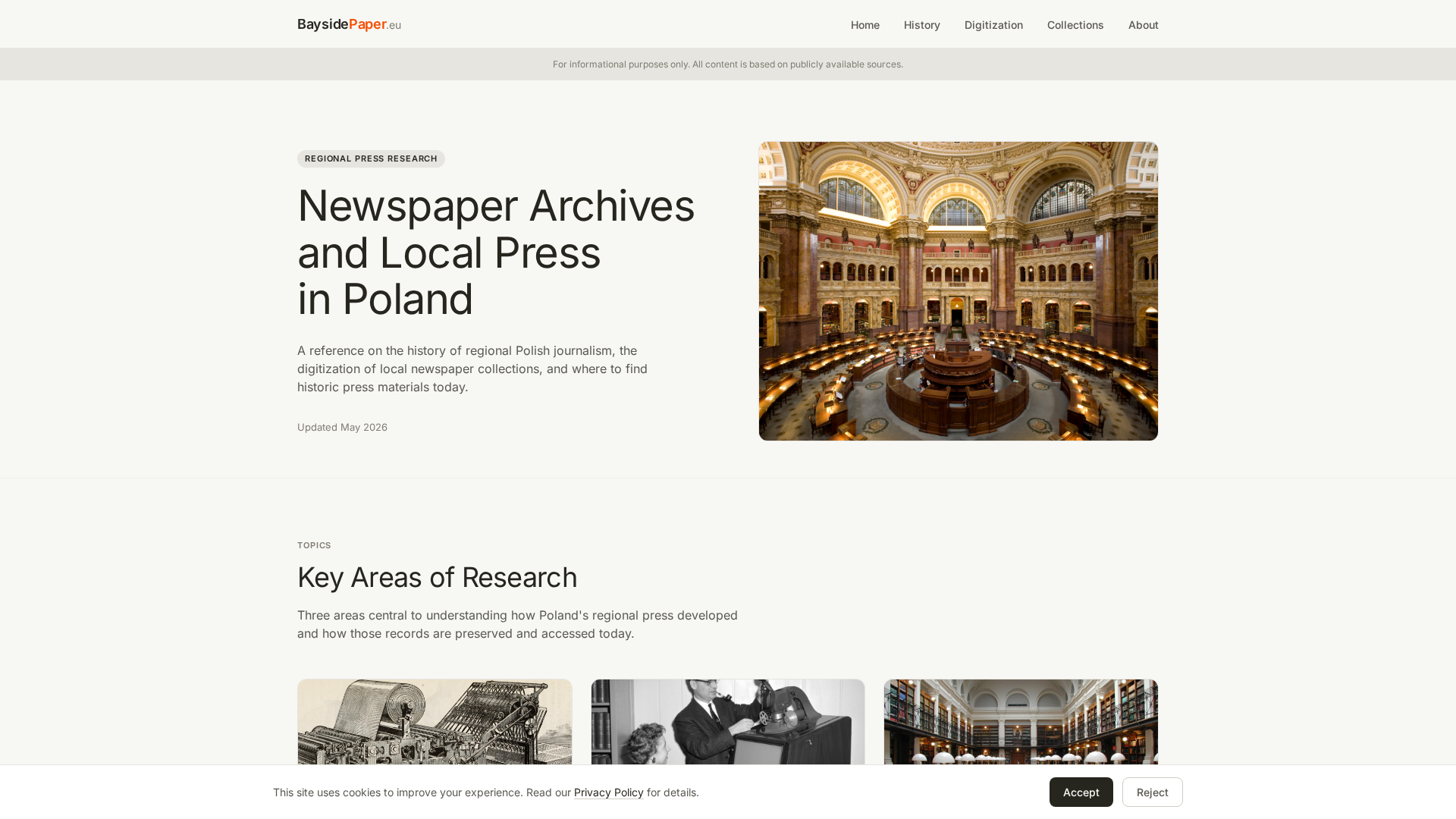Screen dimensions: 1456x819
Task: Open the BaysidePaper.eu logo link
Action: coord(349,24)
